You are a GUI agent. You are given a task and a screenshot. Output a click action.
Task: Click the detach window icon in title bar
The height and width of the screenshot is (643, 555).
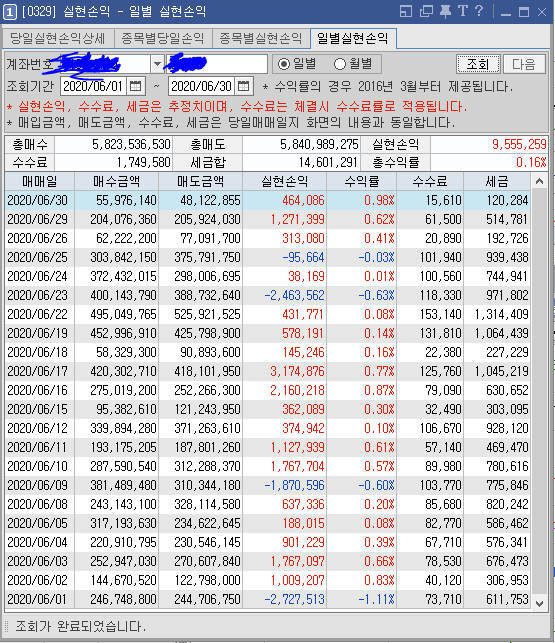pos(406,11)
